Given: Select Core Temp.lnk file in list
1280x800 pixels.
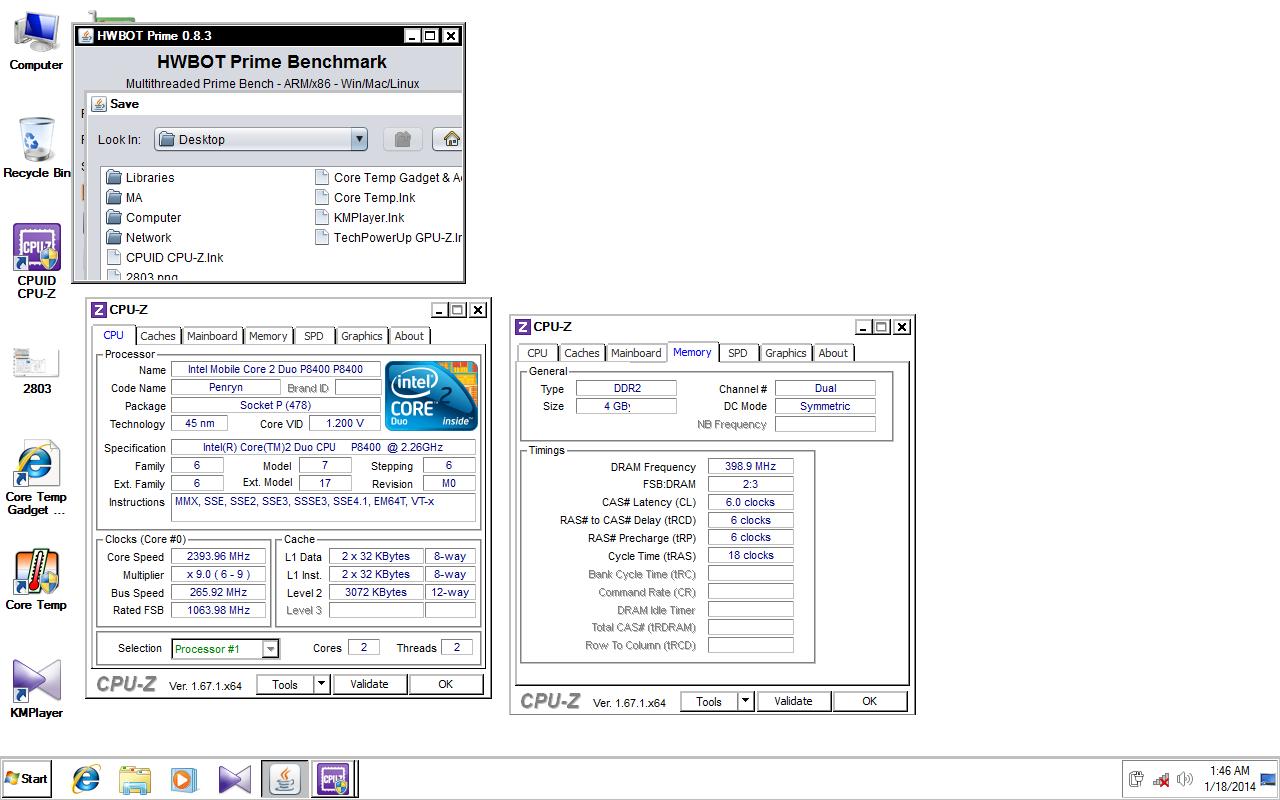Looking at the screenshot, I should pyautogui.click(x=365, y=198).
